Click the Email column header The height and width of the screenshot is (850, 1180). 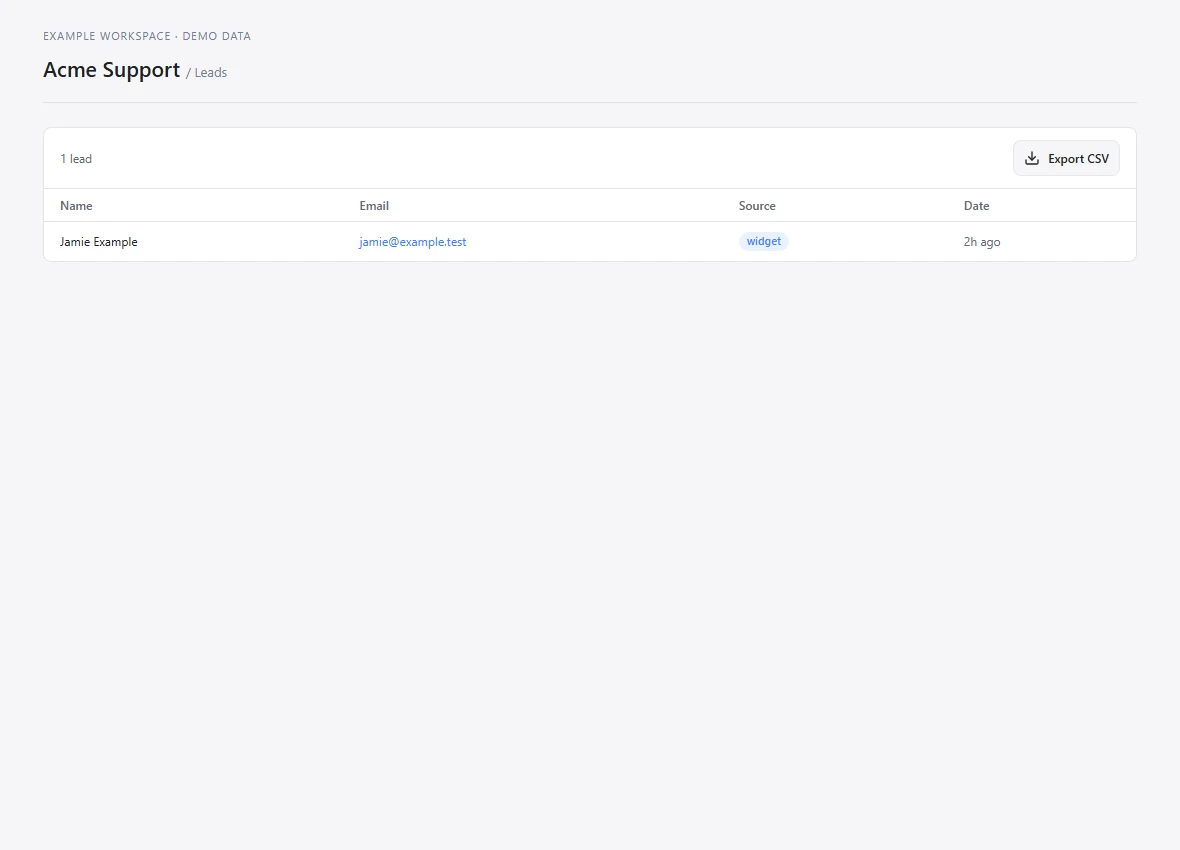click(x=374, y=206)
